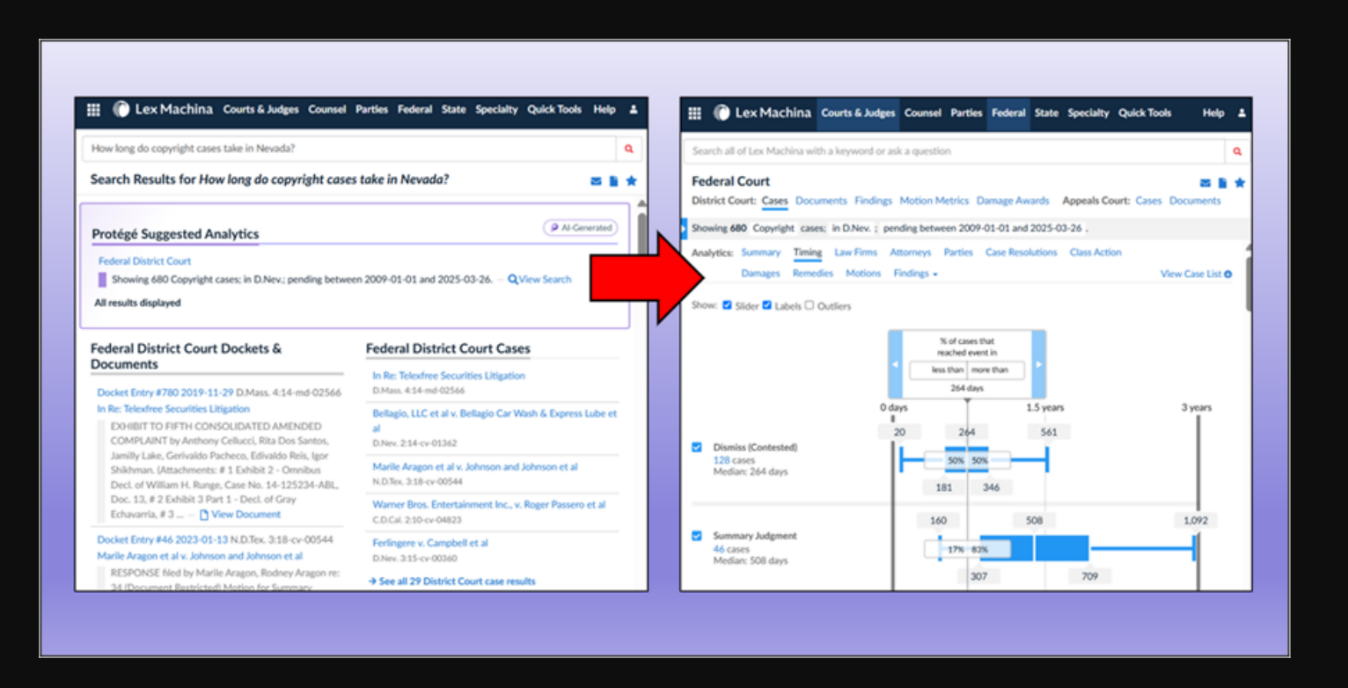1348x688 pixels.
Task: Switch to the Law Firms analytics tab
Action: [x=855, y=253]
